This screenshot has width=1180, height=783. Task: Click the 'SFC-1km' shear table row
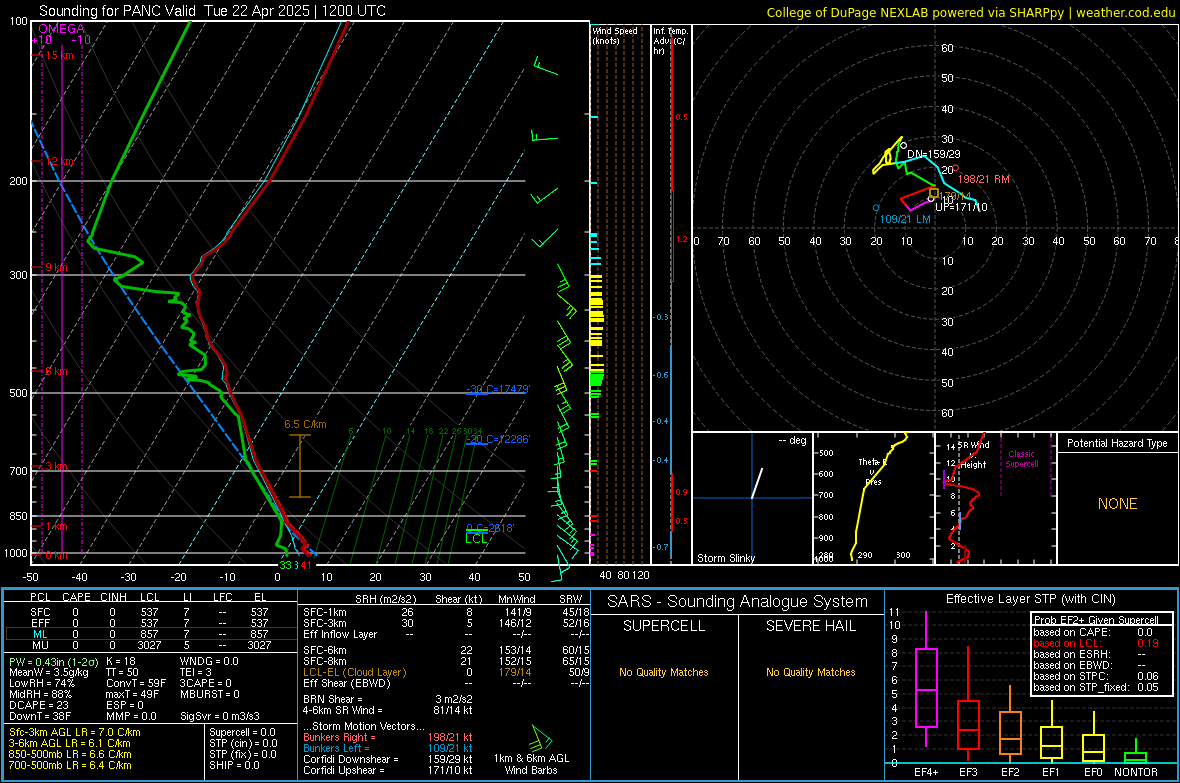click(446, 612)
